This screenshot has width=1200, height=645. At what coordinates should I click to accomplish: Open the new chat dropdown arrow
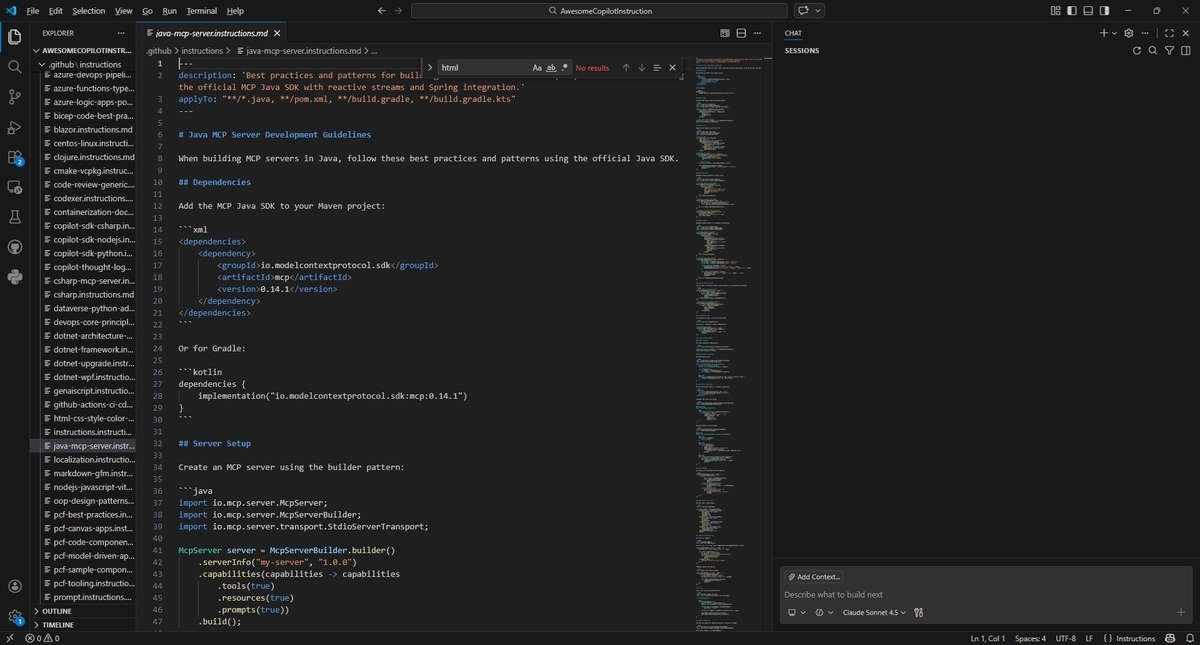(x=1116, y=33)
